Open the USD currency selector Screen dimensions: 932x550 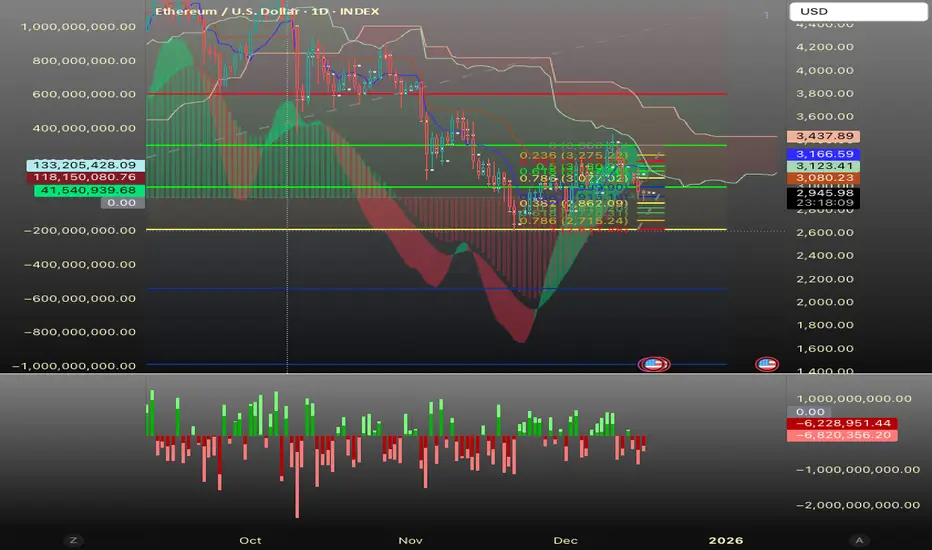point(858,11)
